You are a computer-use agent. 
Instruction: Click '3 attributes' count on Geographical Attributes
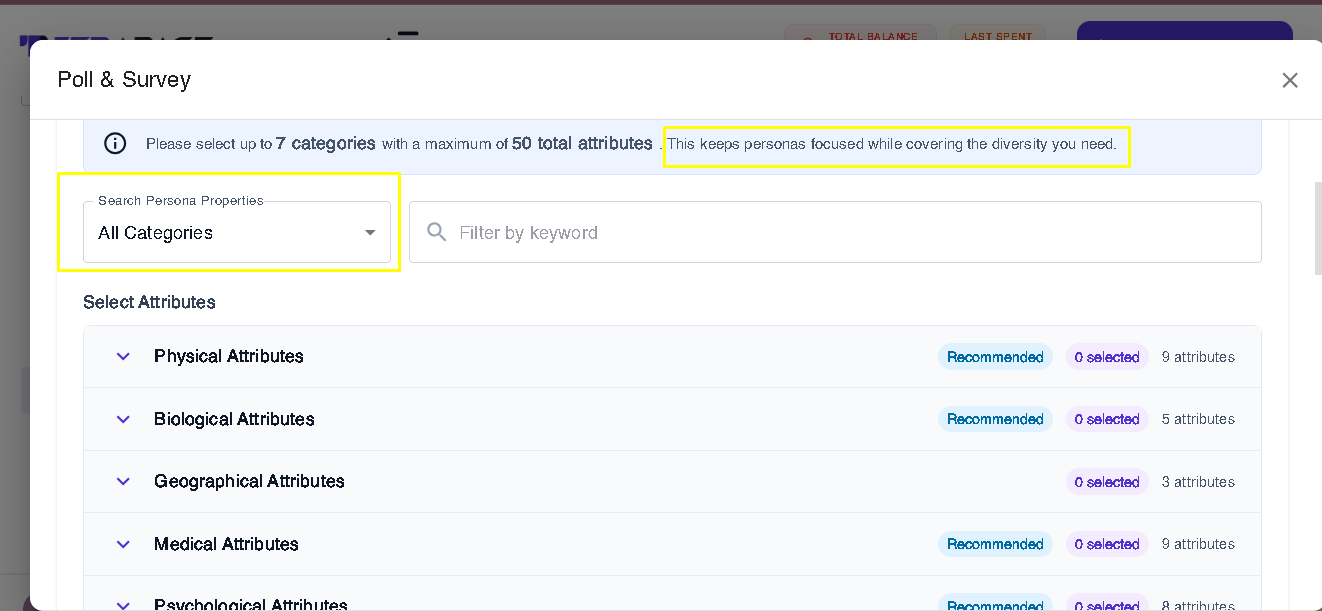pos(1198,482)
